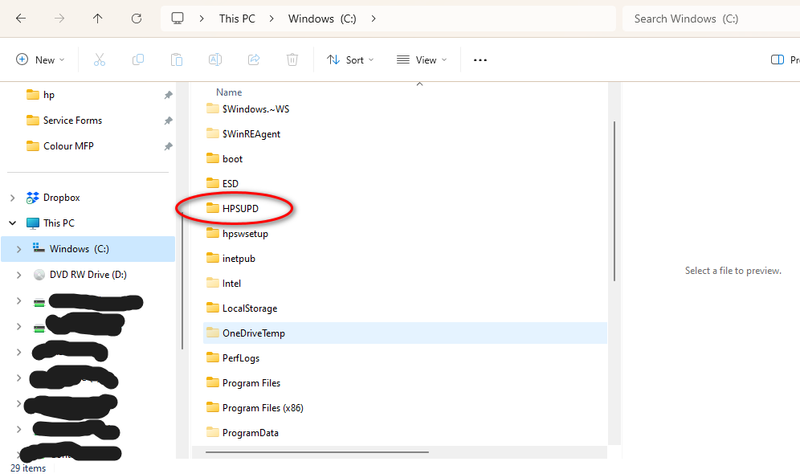
Task: Refresh the current folder view
Action: click(136, 19)
